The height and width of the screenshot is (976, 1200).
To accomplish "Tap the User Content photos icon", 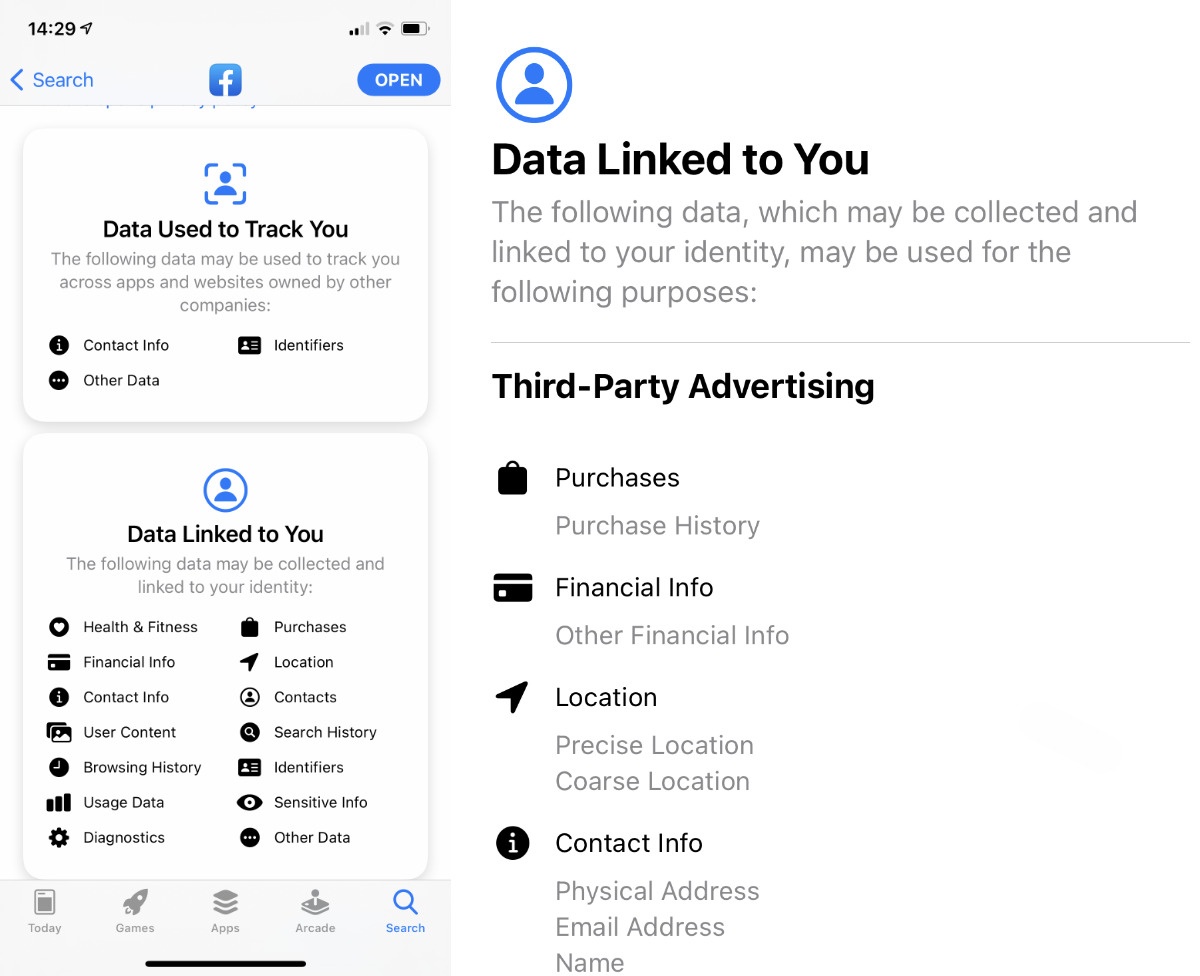I will click(59, 732).
